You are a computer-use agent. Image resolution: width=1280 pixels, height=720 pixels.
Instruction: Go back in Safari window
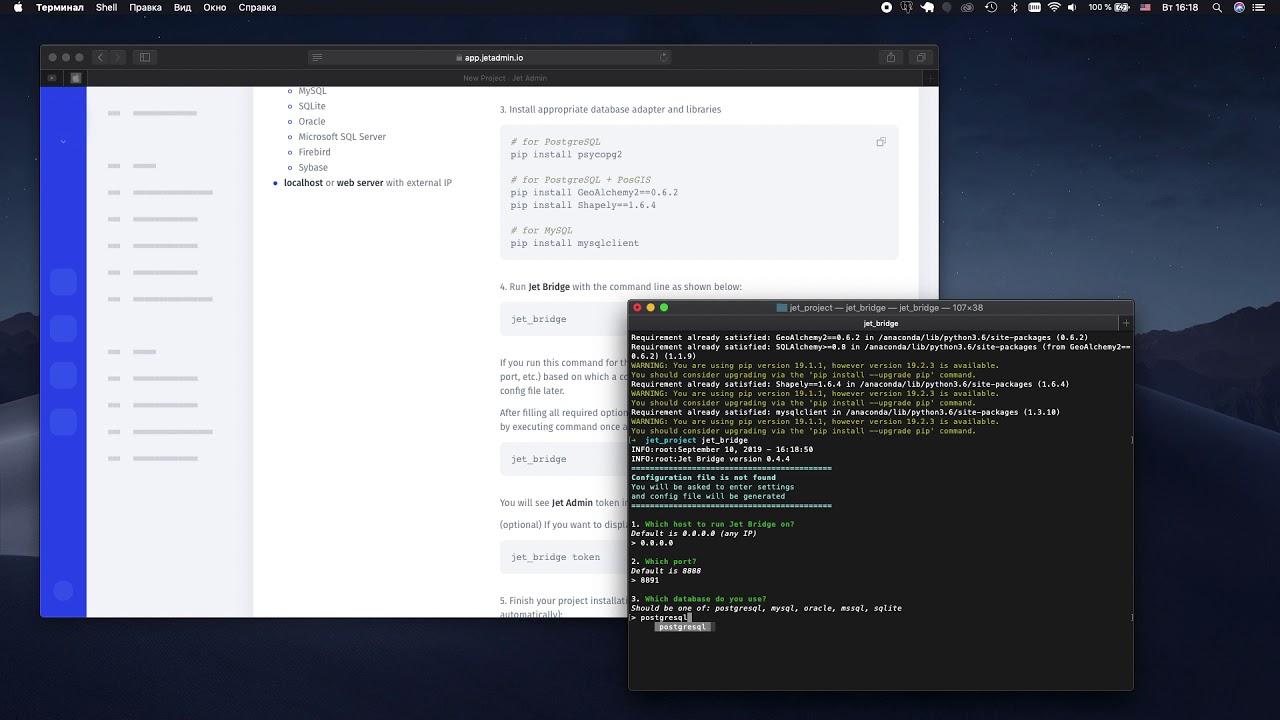tap(100, 57)
